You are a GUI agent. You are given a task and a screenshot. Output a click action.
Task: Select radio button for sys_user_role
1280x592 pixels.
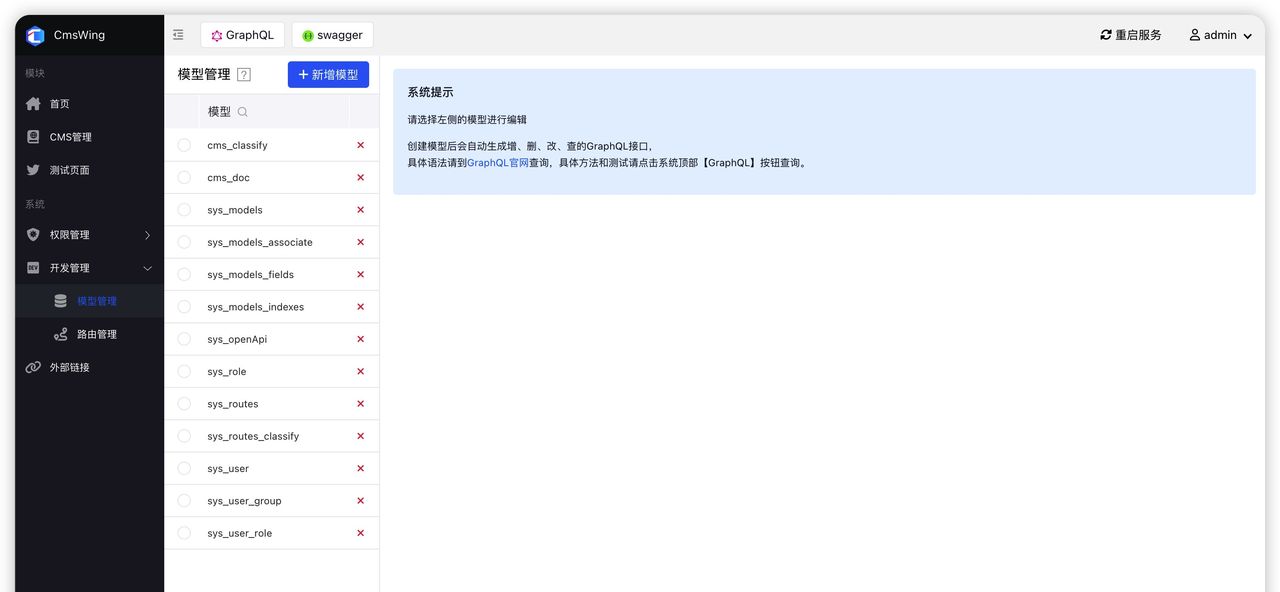[184, 533]
